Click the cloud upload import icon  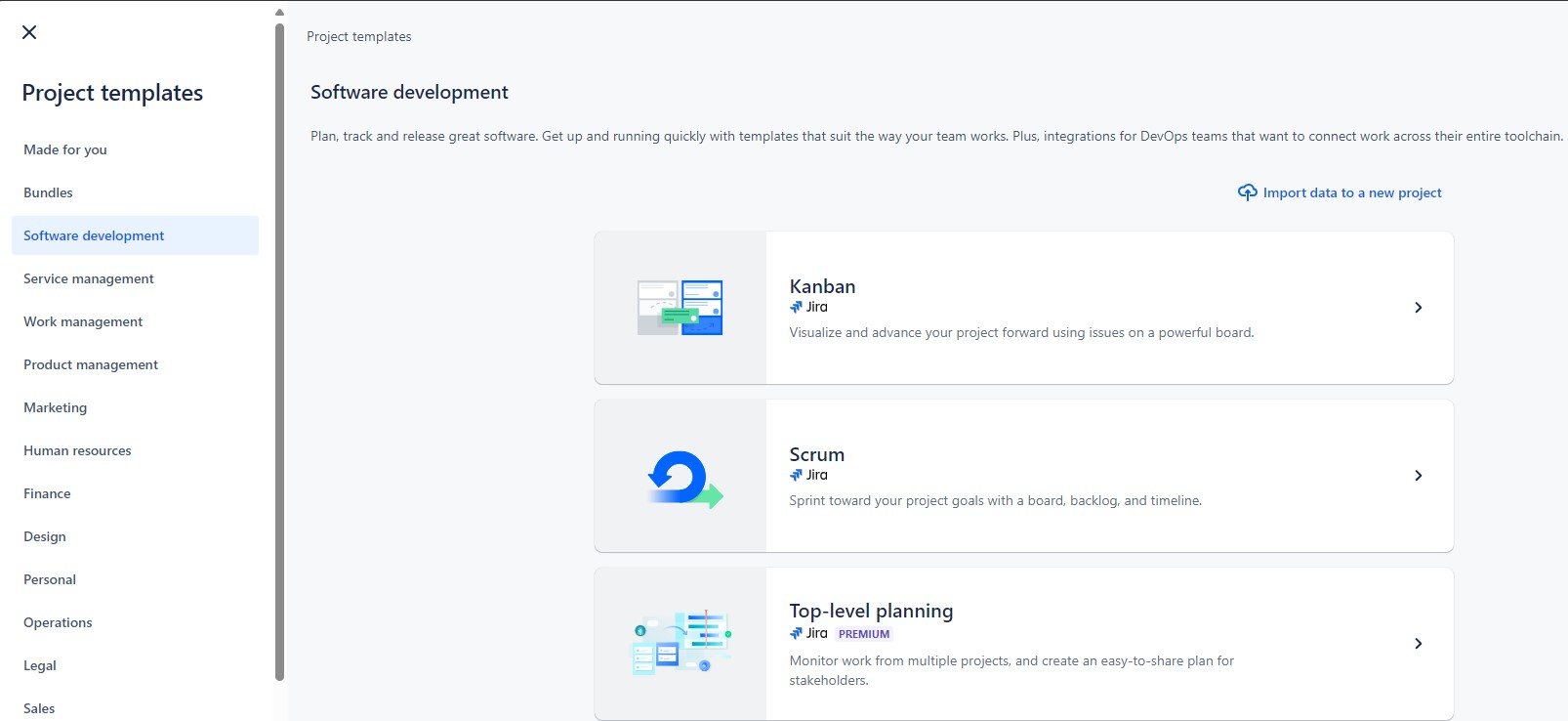coord(1247,192)
